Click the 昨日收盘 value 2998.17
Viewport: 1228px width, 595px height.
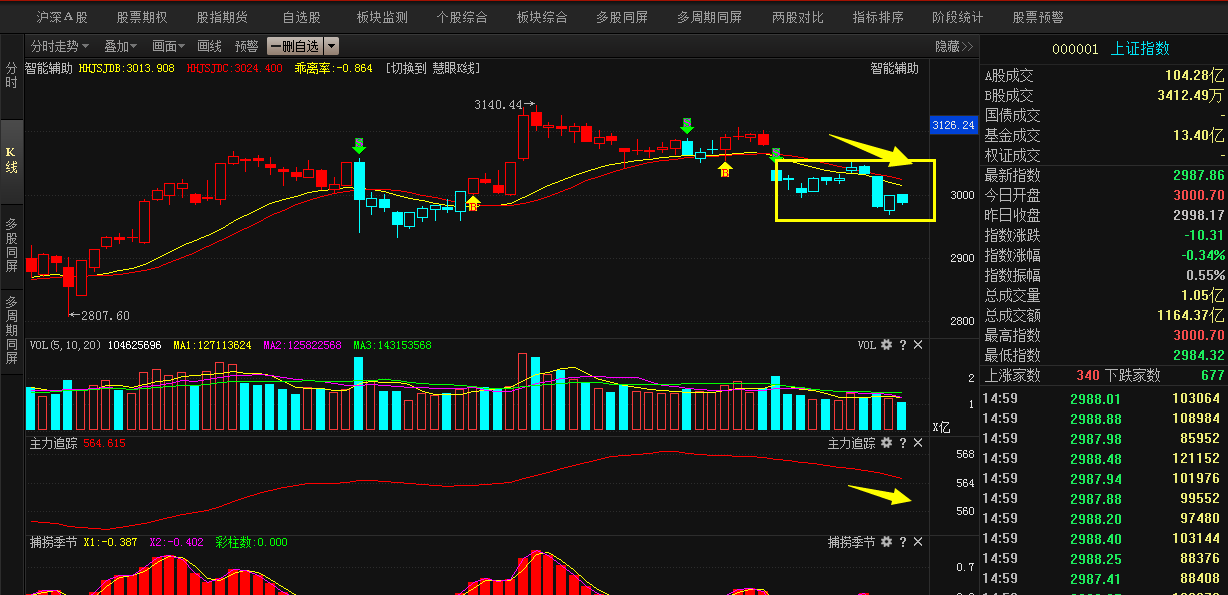click(x=1198, y=215)
